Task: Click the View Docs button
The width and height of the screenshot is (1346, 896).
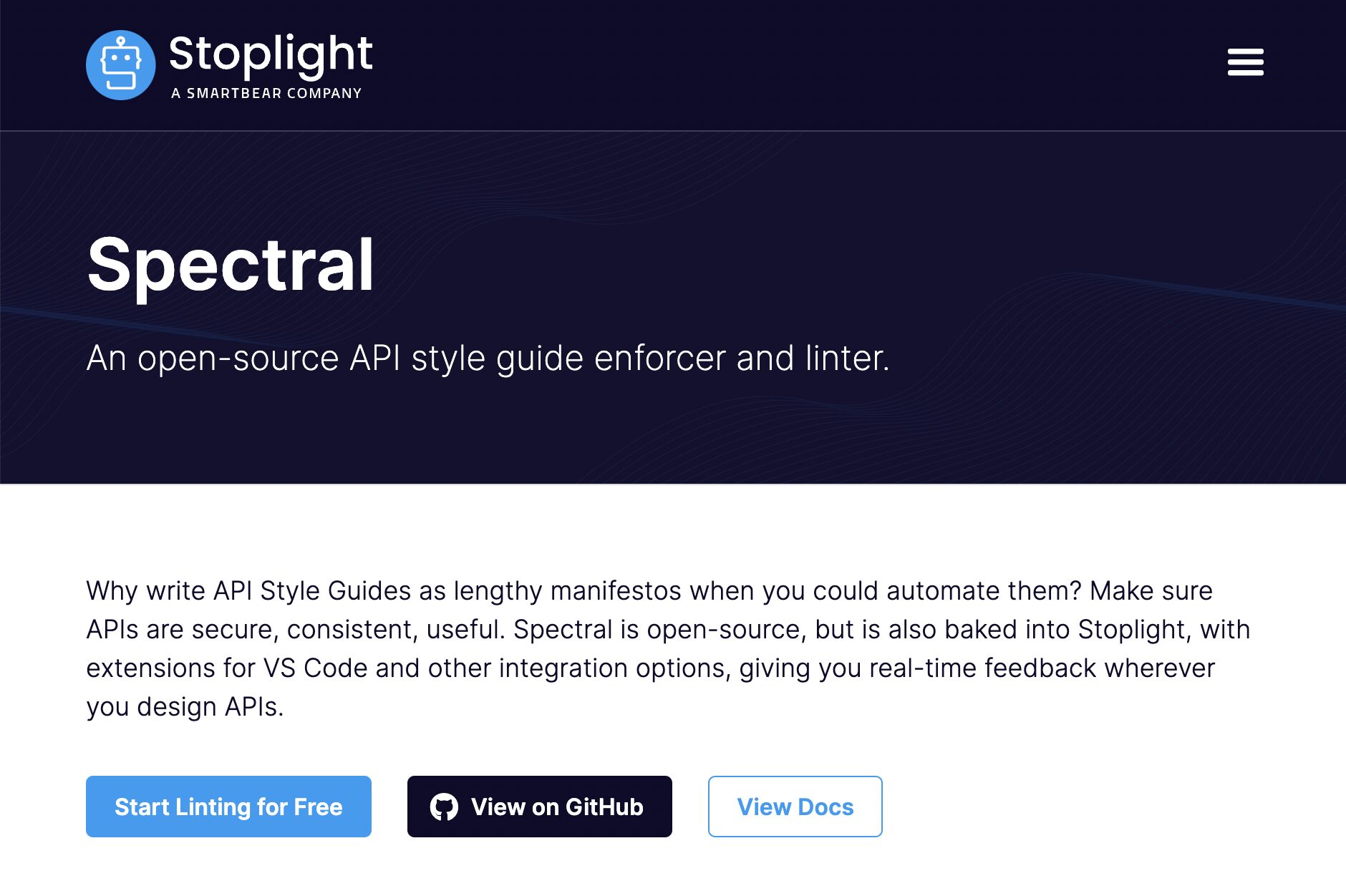Action: (795, 807)
